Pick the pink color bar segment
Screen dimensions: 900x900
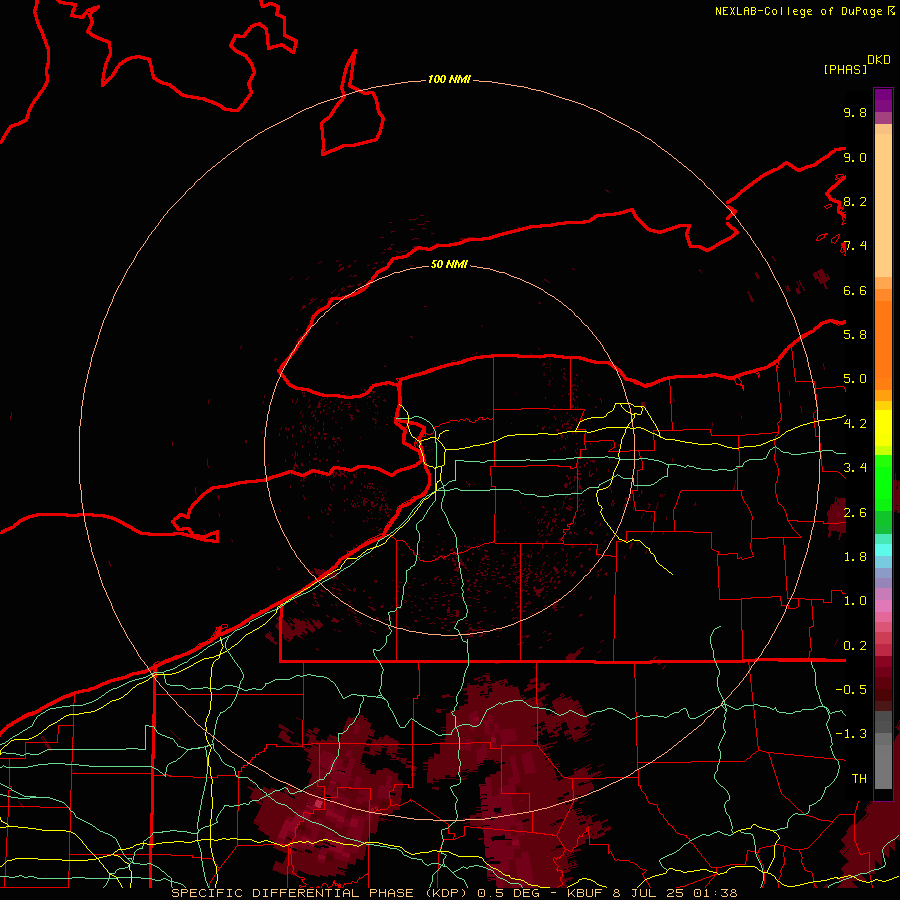883,606
